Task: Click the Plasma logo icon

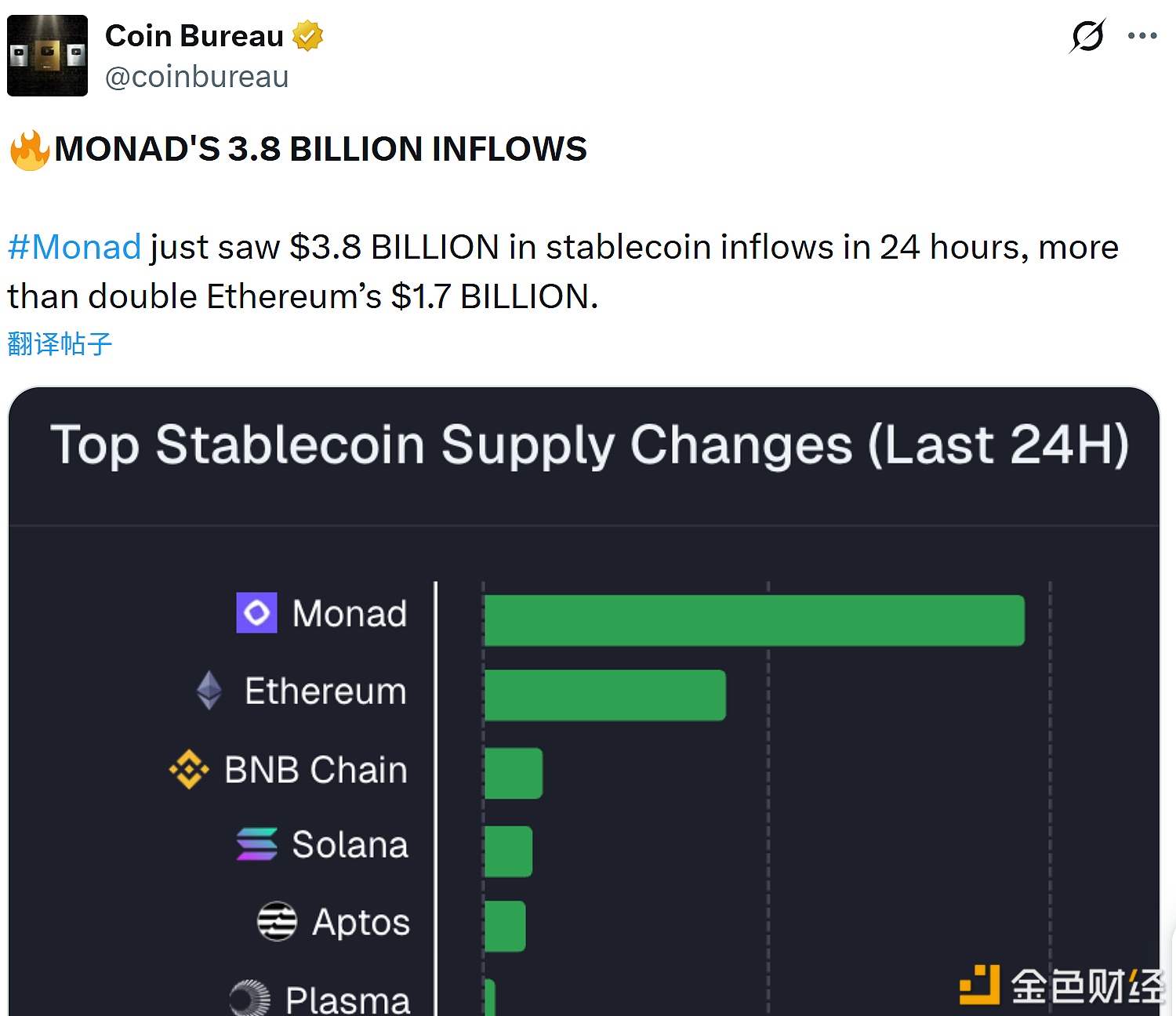Action: point(250,998)
